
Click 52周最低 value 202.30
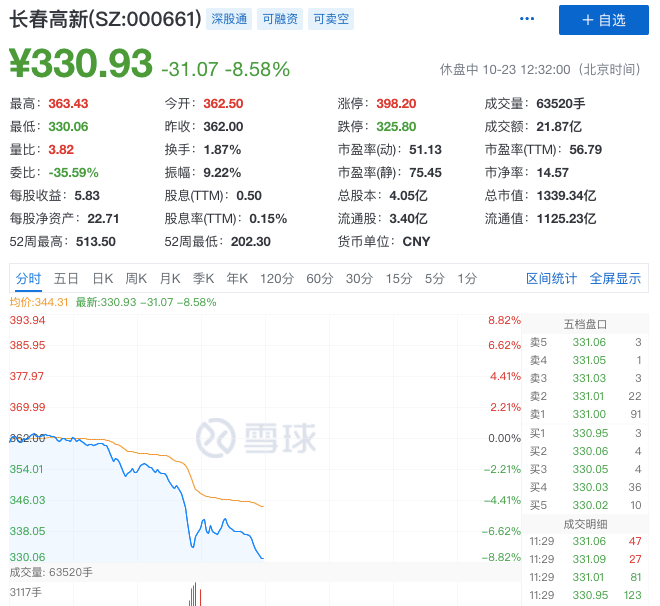(x=250, y=242)
